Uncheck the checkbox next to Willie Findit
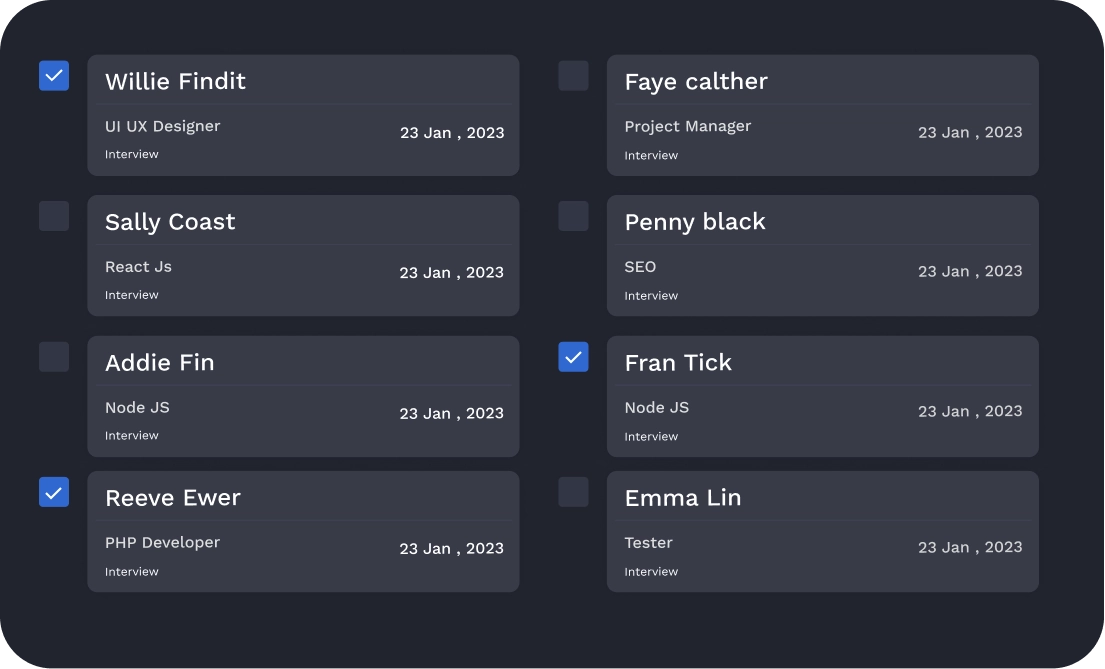The image size is (1105, 669). 54,75
